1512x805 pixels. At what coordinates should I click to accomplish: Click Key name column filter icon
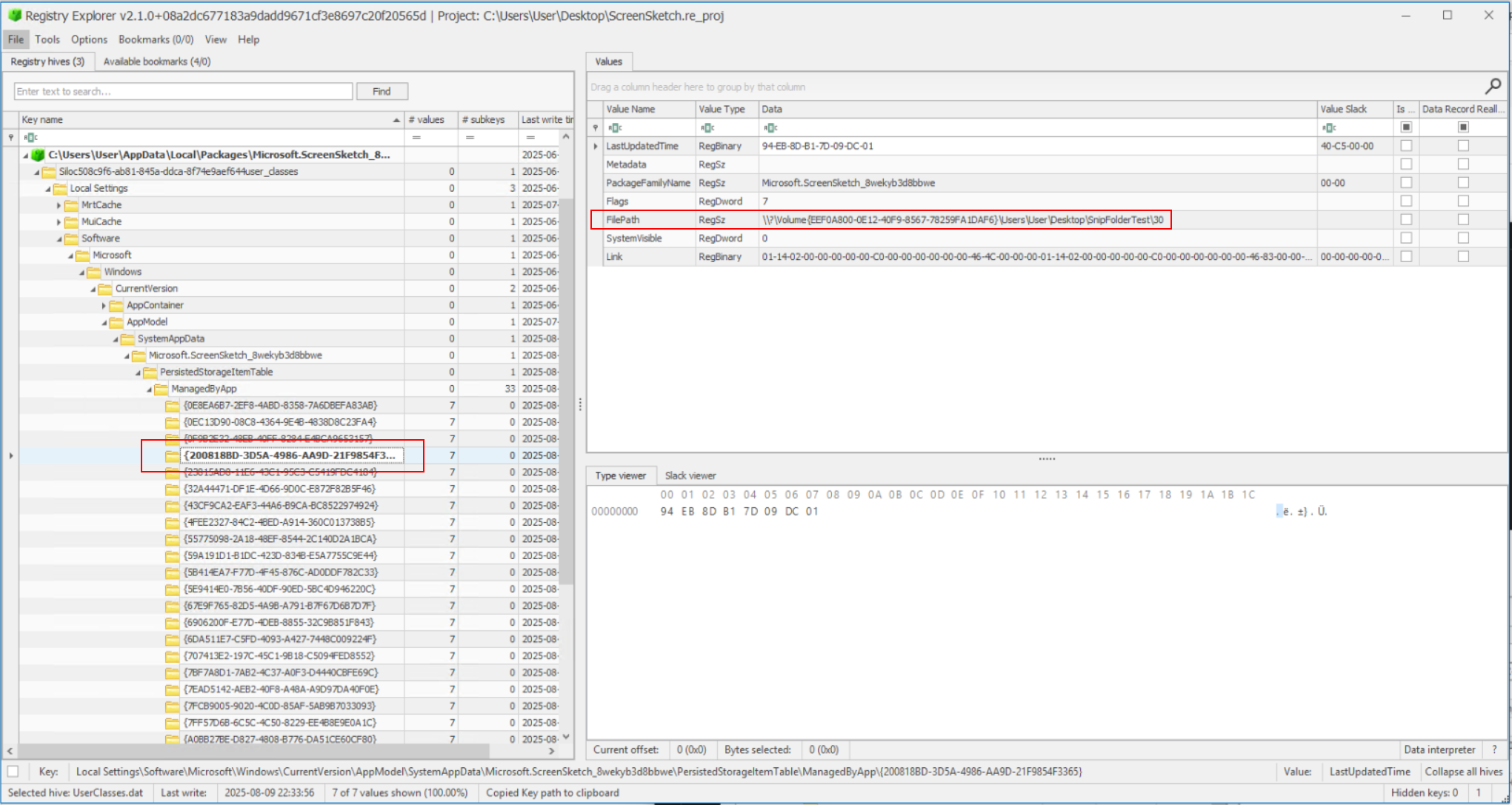(30, 137)
